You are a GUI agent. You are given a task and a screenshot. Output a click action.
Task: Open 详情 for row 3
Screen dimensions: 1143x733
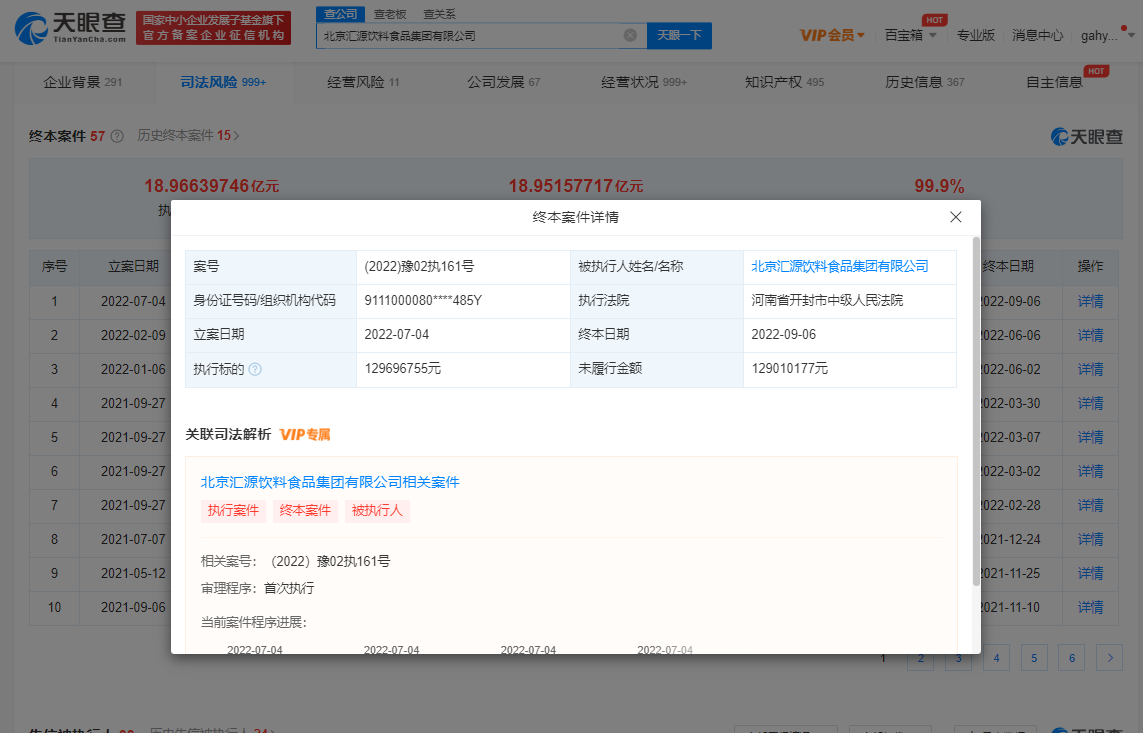click(1091, 369)
